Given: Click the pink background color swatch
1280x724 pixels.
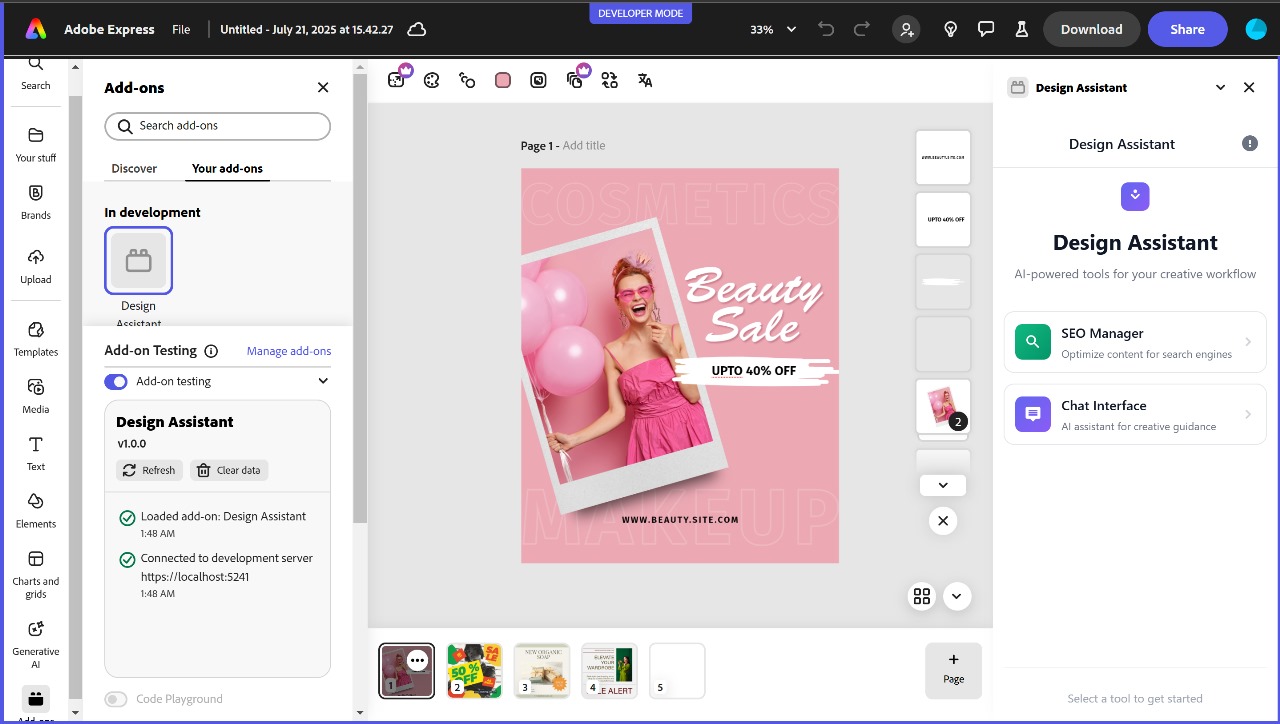Looking at the screenshot, I should 503,80.
